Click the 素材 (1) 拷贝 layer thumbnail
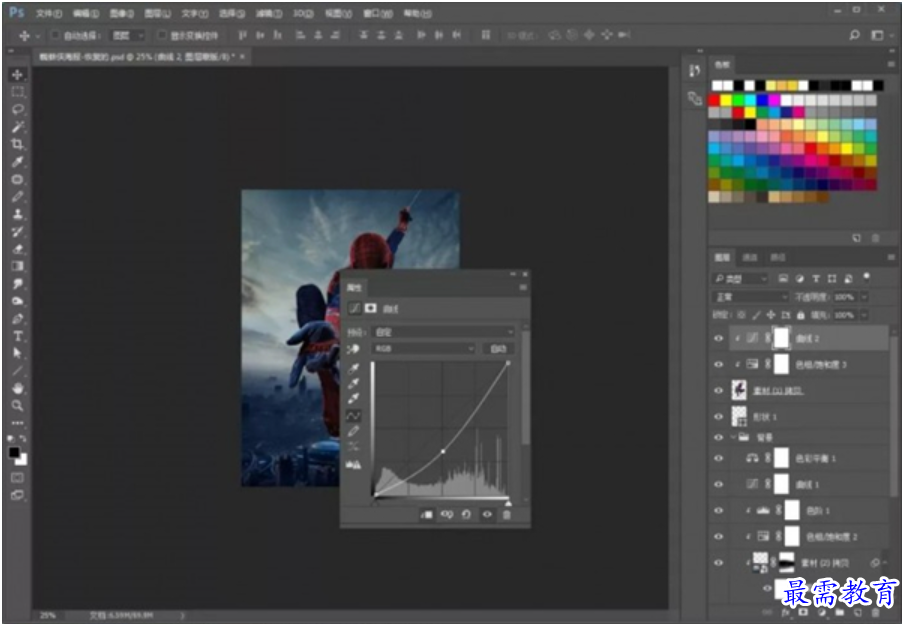Viewport: 905px width, 624px height. click(739, 390)
